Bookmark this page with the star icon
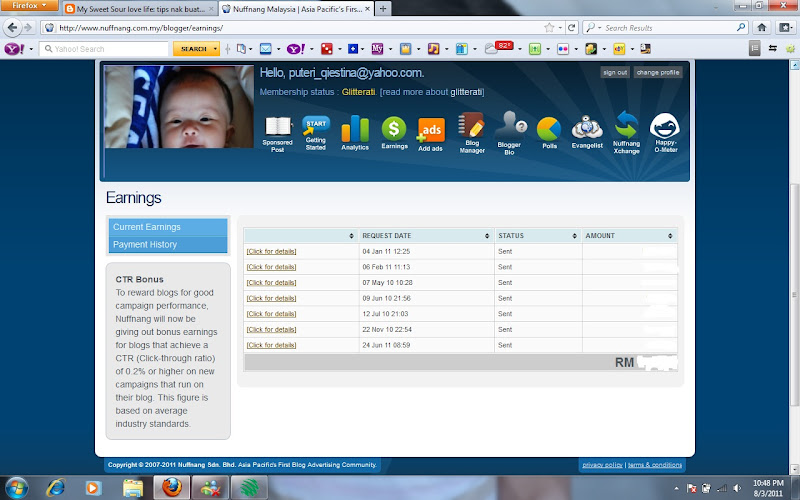 pos(549,28)
